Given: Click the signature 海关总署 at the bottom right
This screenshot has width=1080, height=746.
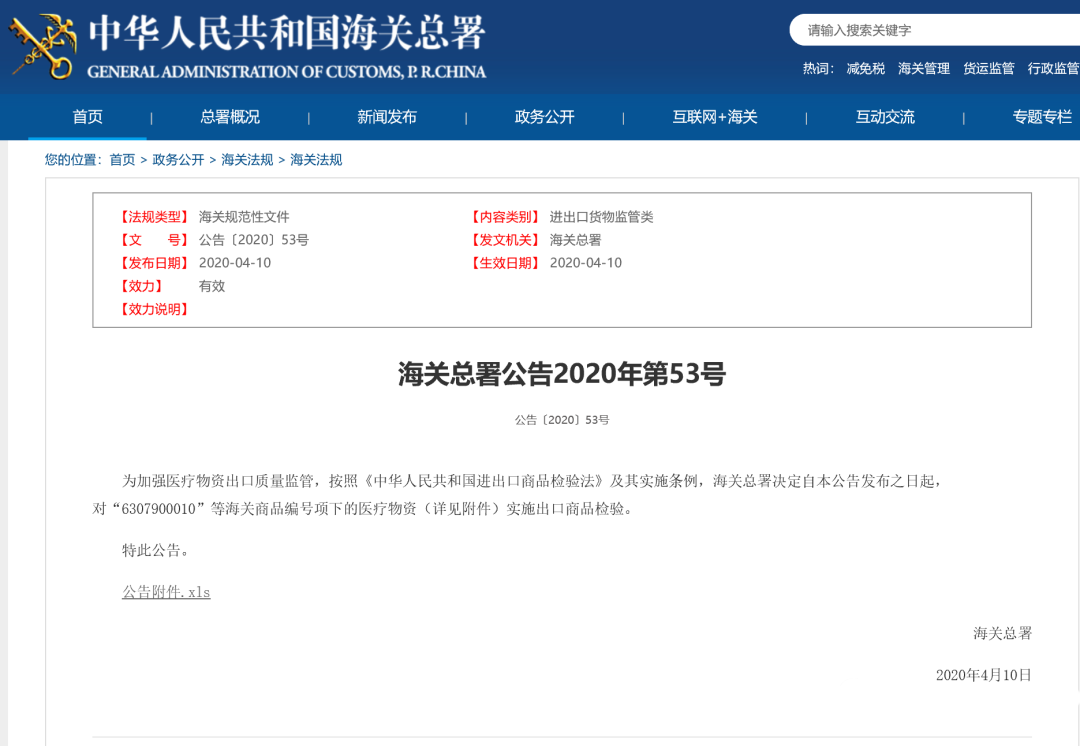Looking at the screenshot, I should 1002,633.
